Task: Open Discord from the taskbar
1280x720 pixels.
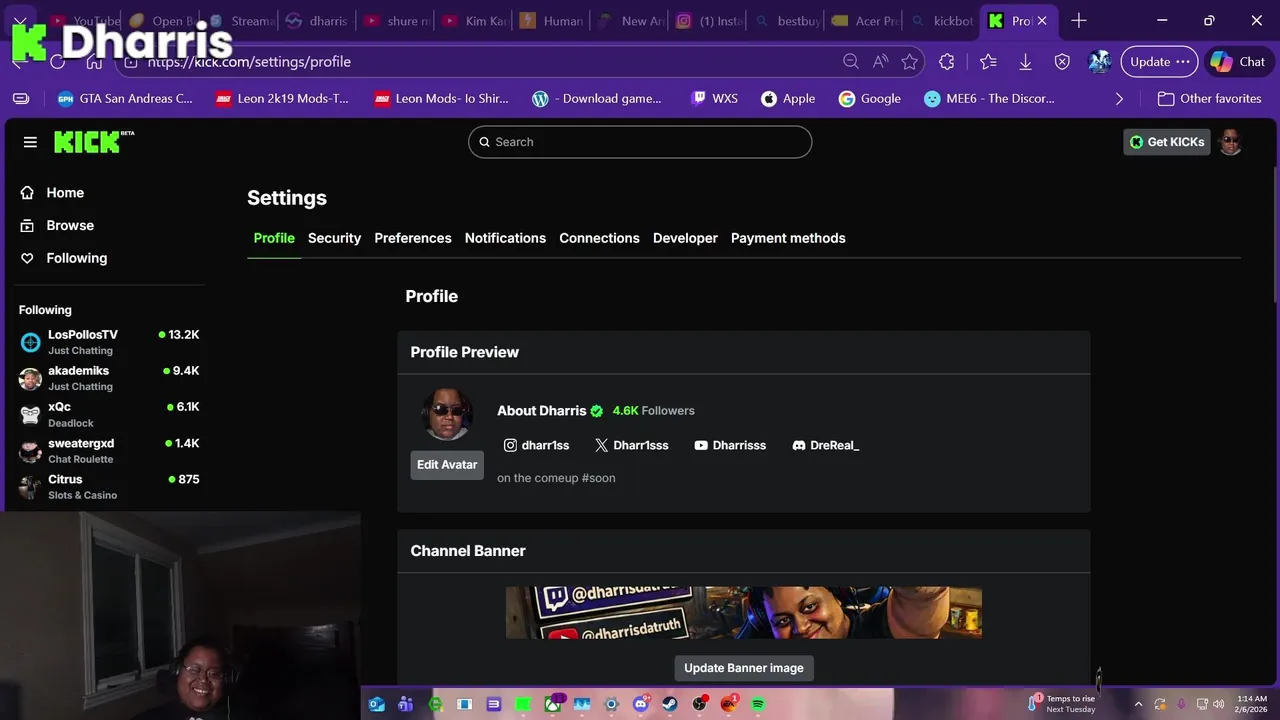Action: tap(641, 704)
